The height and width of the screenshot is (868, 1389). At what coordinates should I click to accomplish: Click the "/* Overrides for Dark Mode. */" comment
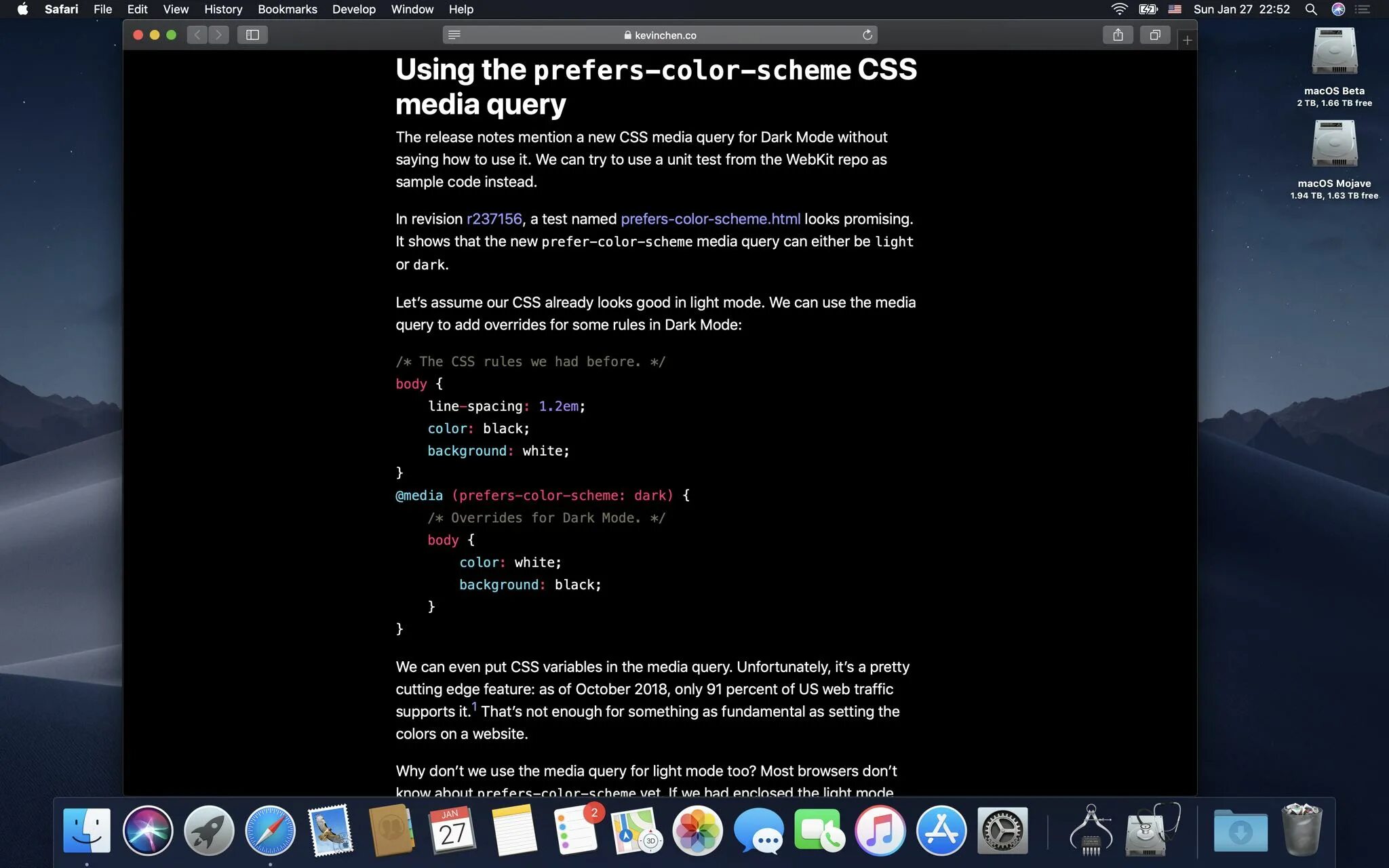[547, 518]
